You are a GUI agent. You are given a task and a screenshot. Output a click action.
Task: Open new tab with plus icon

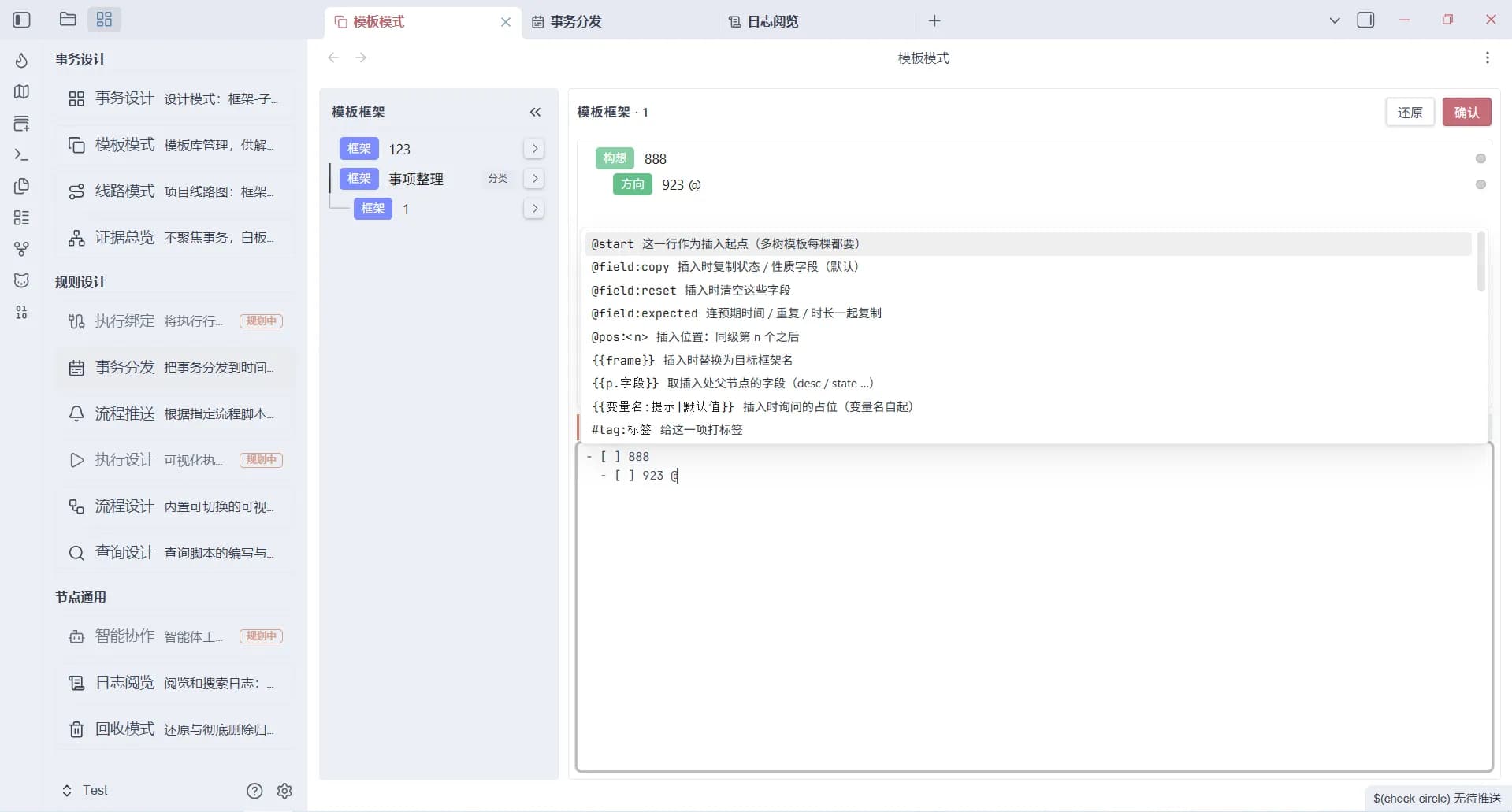934,21
